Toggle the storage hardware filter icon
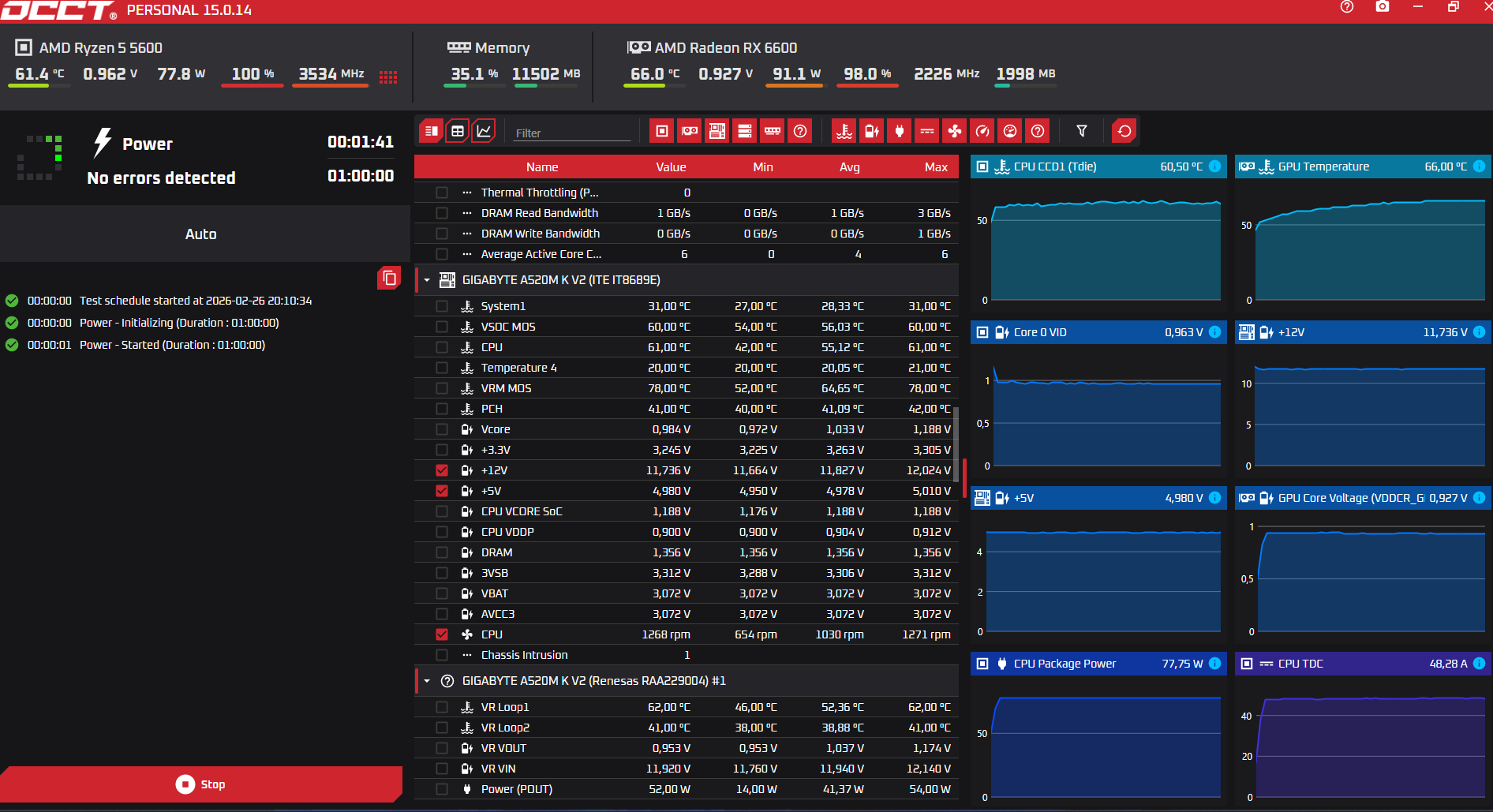The width and height of the screenshot is (1493, 812). point(745,132)
